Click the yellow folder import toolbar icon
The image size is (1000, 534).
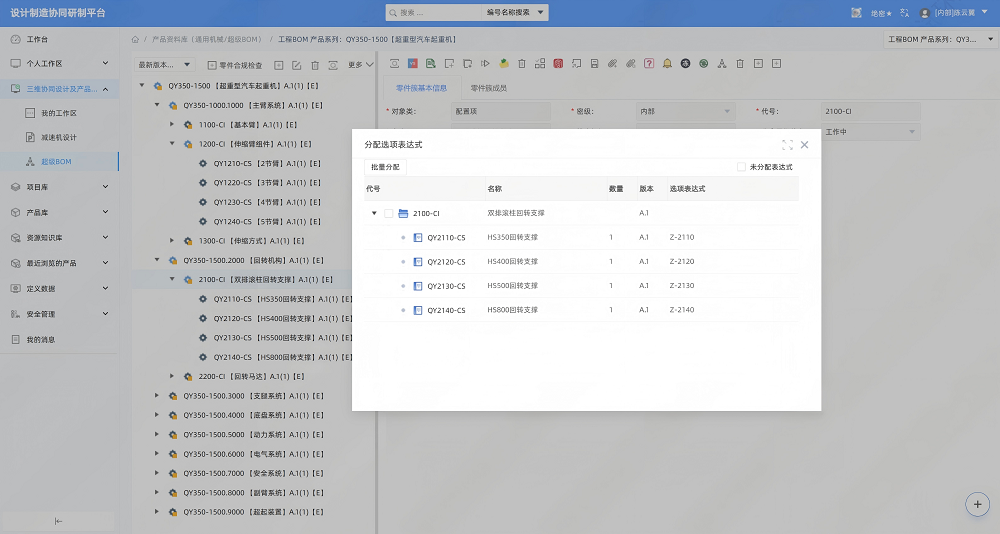point(504,64)
